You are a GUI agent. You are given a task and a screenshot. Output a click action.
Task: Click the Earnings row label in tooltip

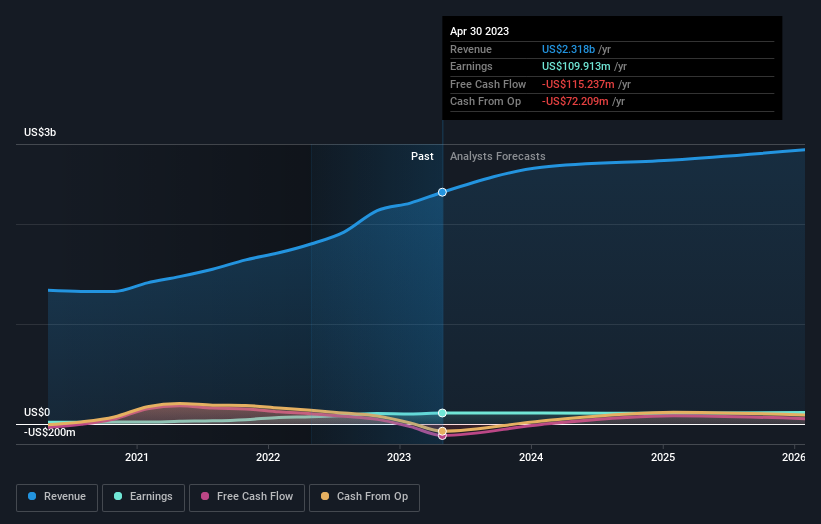tap(471, 66)
